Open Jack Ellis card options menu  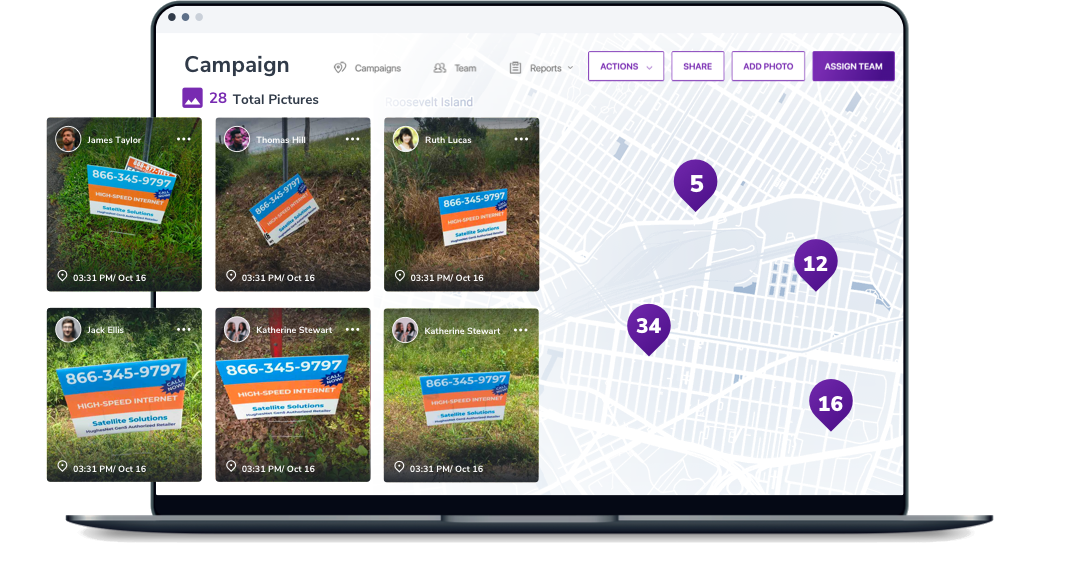[183, 329]
